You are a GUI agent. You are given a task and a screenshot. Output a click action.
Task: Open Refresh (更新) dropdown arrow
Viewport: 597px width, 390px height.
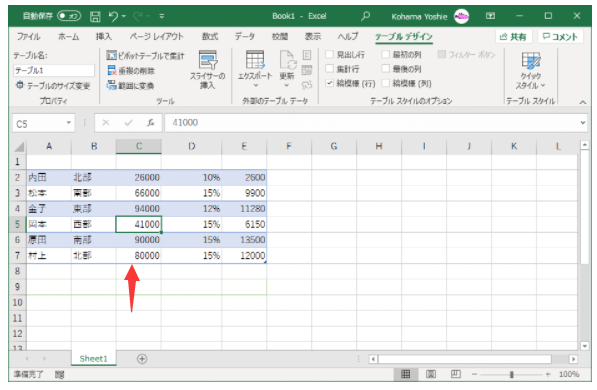287,85
